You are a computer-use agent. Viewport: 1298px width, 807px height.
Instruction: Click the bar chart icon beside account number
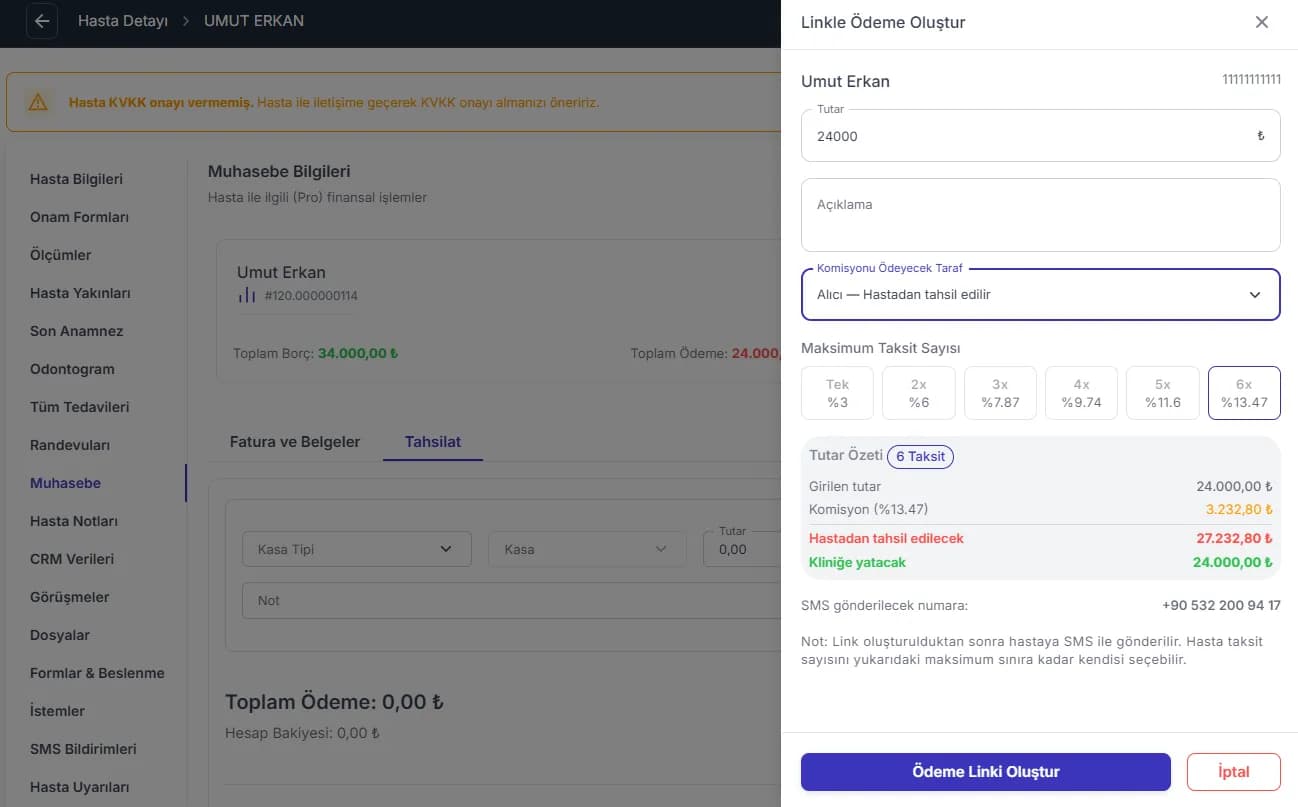(247, 295)
